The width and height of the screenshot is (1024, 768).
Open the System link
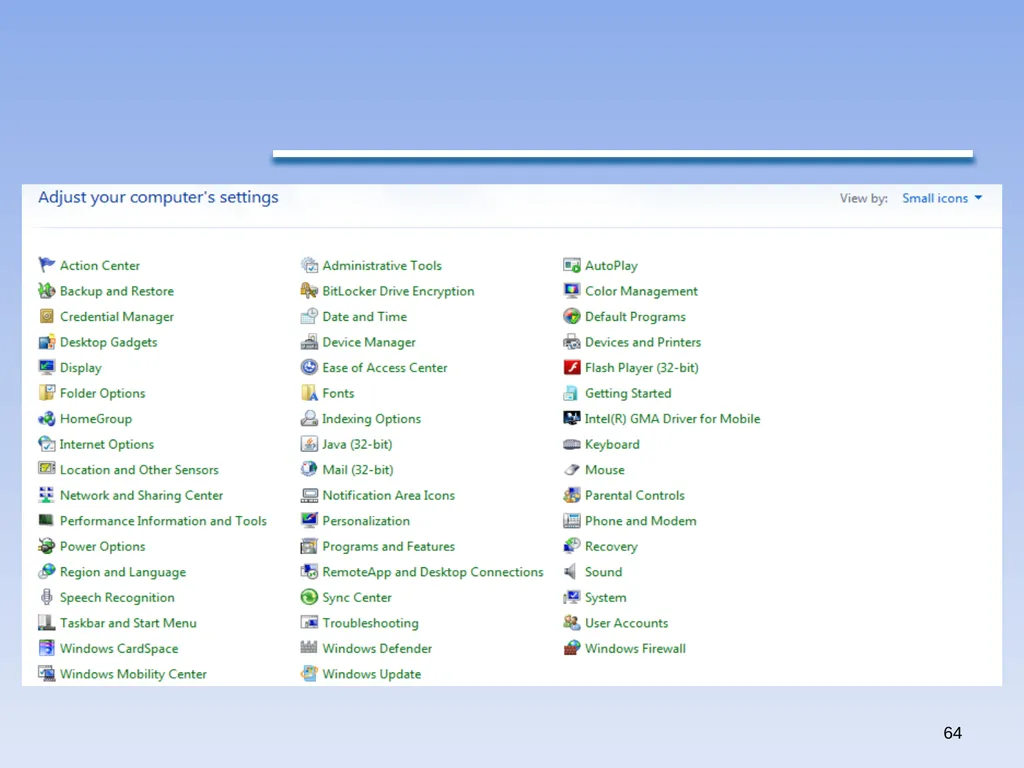point(605,598)
